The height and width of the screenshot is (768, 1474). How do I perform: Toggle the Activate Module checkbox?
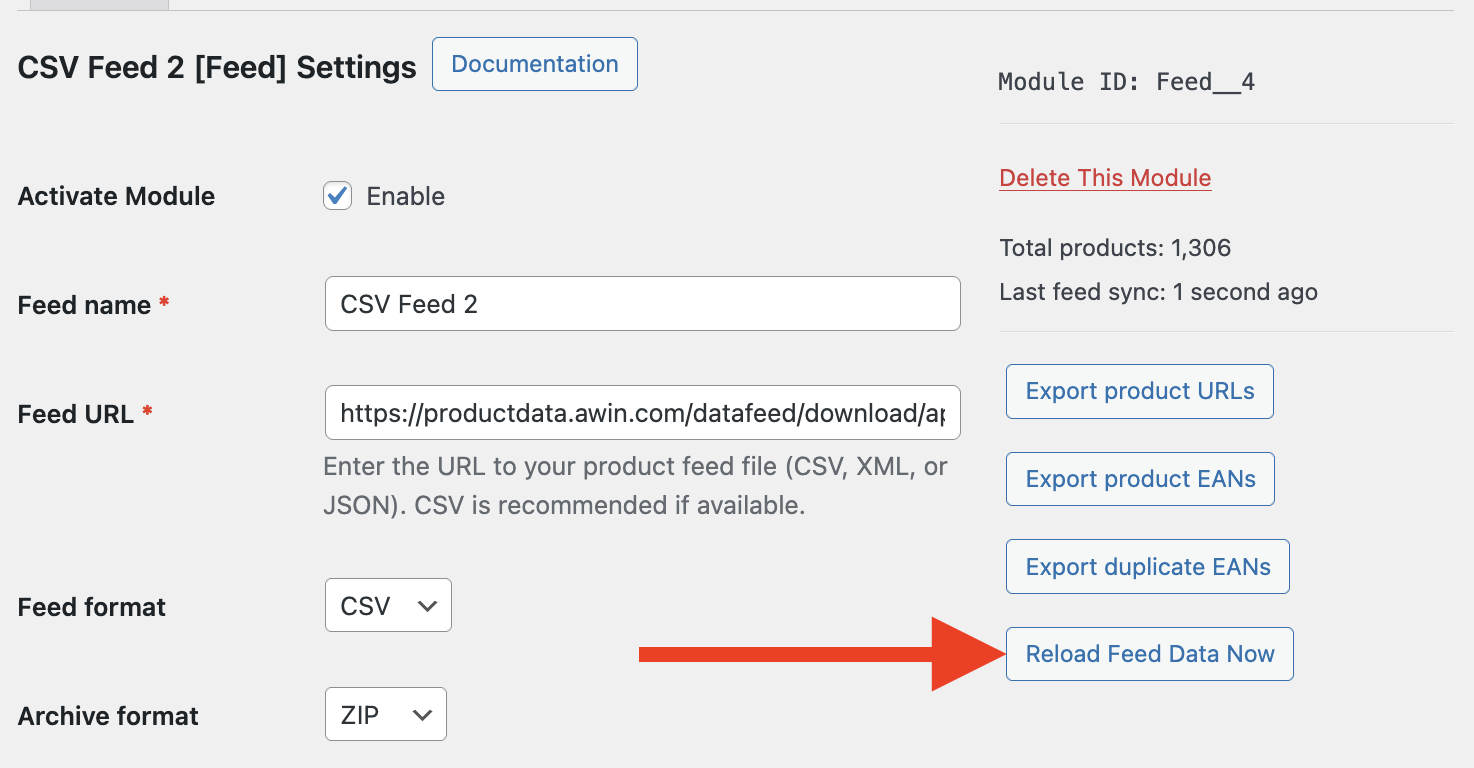[337, 196]
